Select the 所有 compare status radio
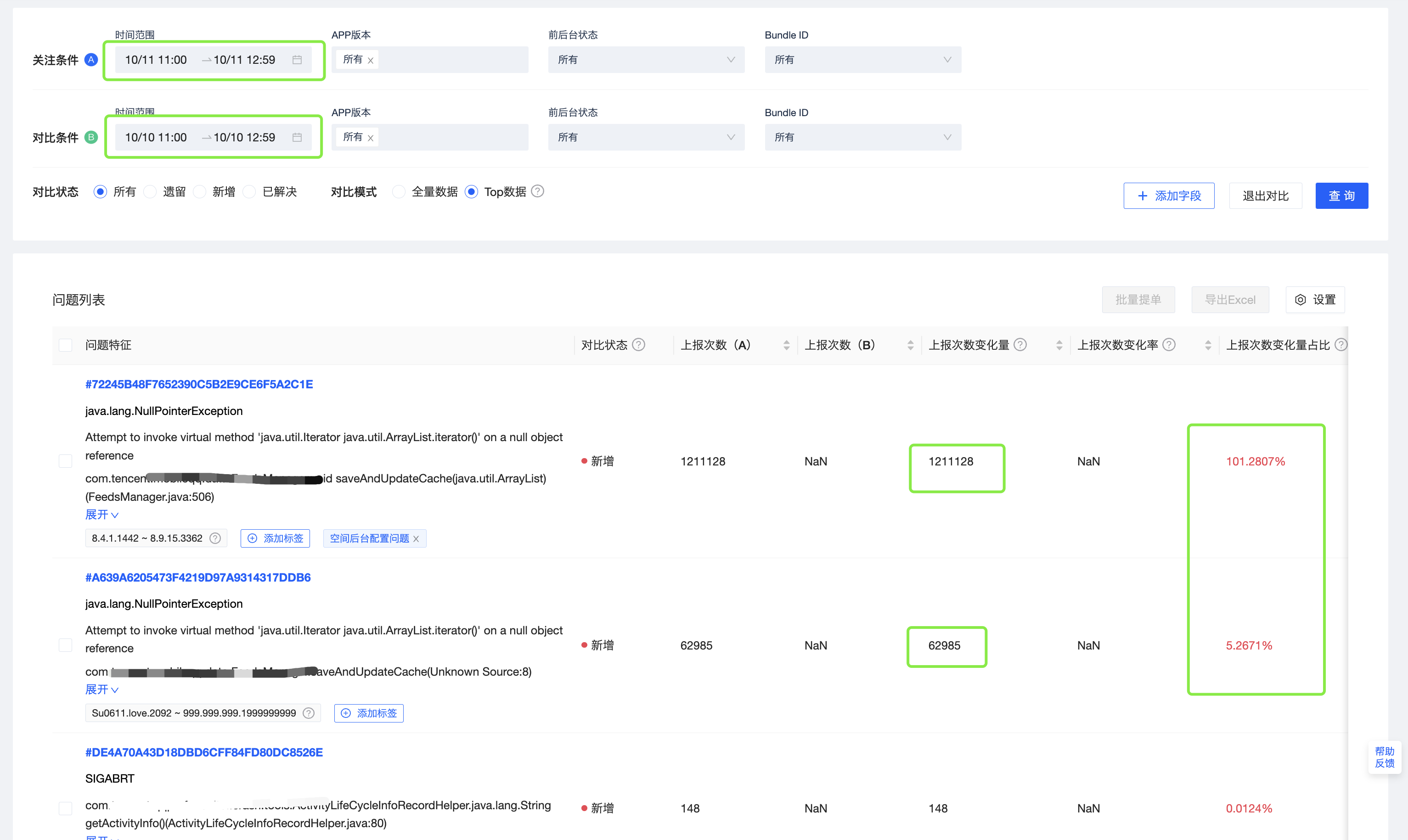This screenshot has width=1408, height=840. point(100,192)
